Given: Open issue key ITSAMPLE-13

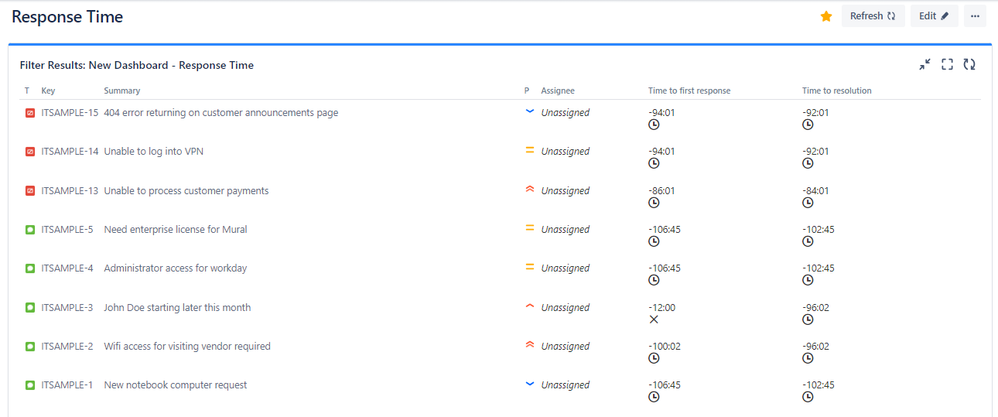Looking at the screenshot, I should 70,190.
